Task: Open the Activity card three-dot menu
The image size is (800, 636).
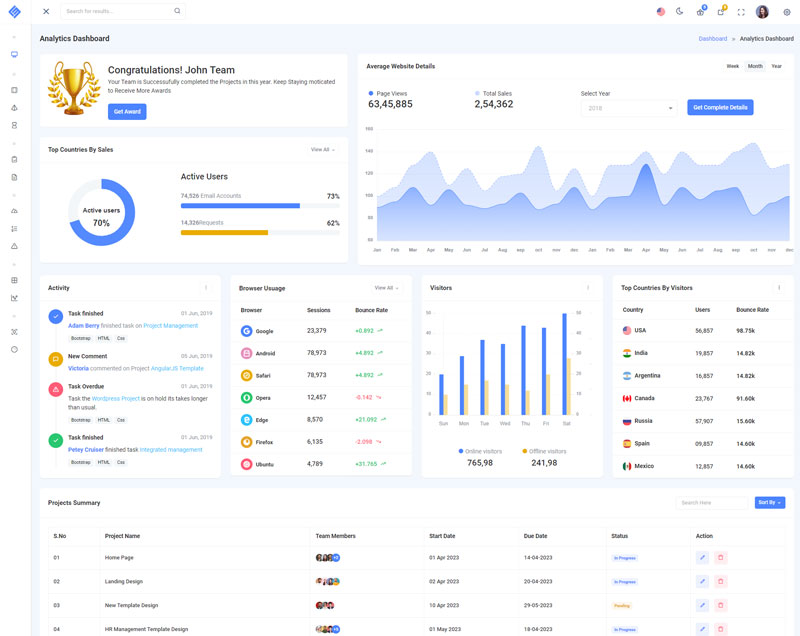Action: 206,288
